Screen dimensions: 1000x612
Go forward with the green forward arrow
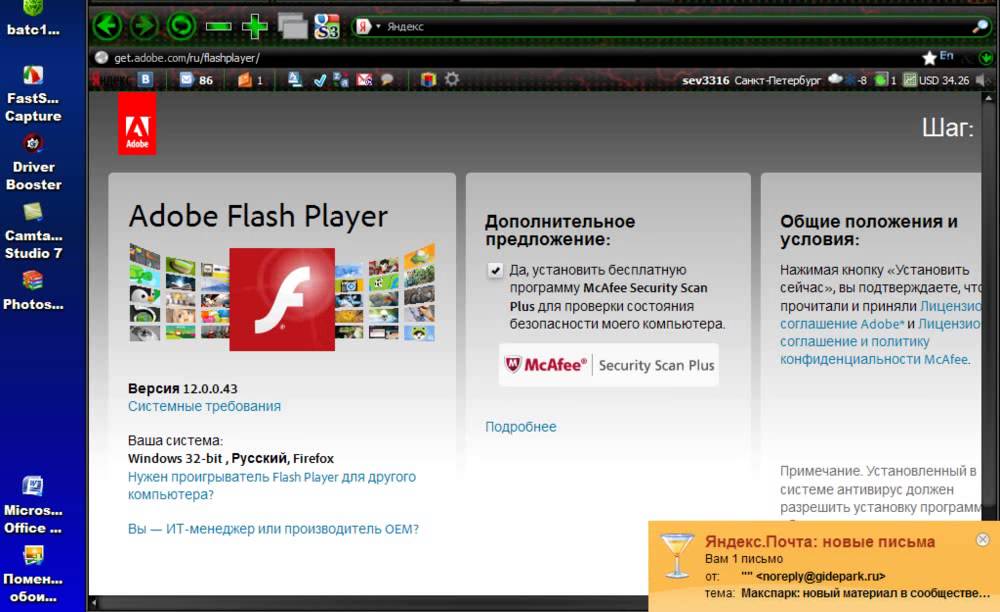[144, 26]
